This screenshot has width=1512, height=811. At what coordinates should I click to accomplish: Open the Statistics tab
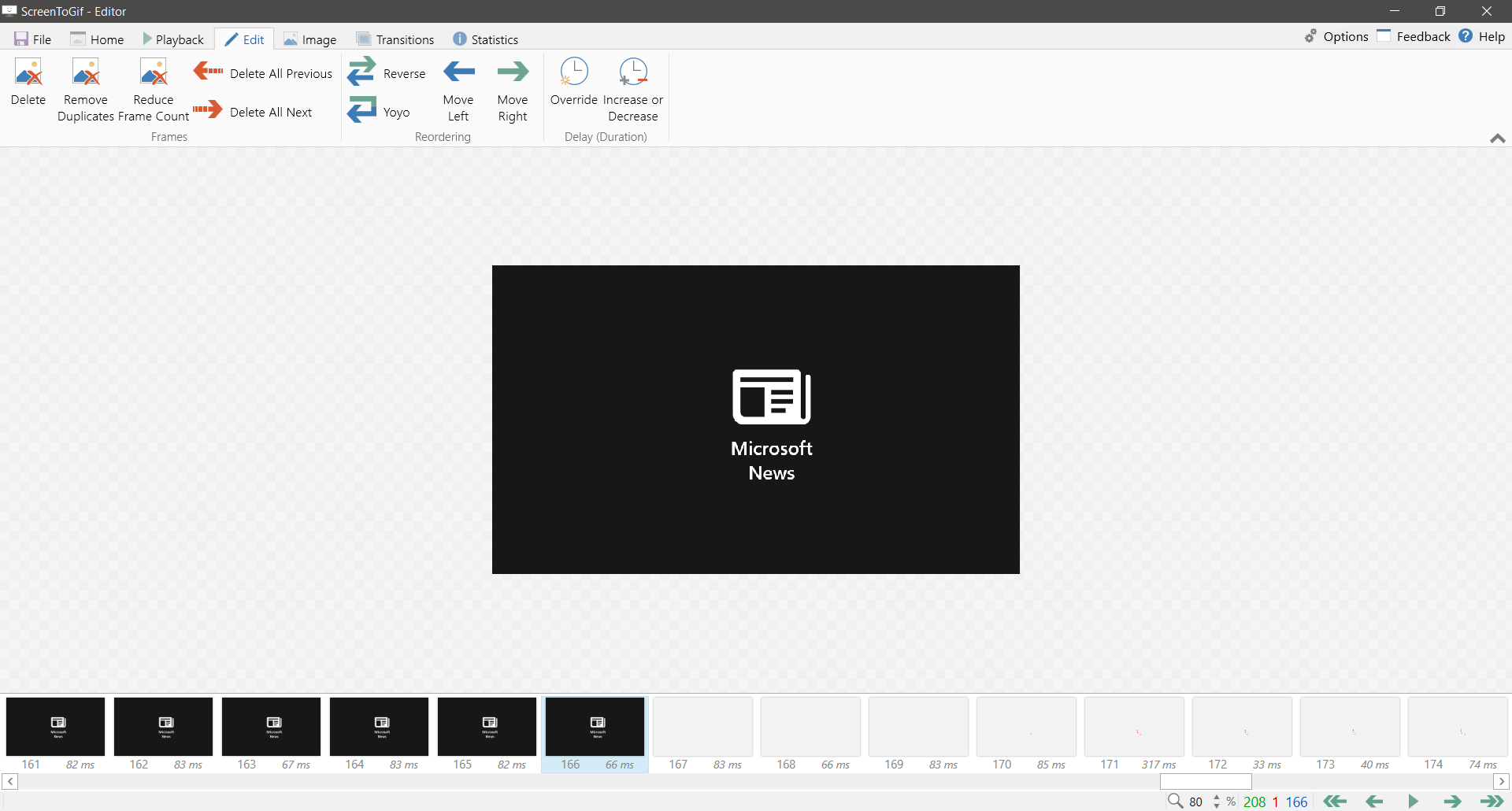485,39
